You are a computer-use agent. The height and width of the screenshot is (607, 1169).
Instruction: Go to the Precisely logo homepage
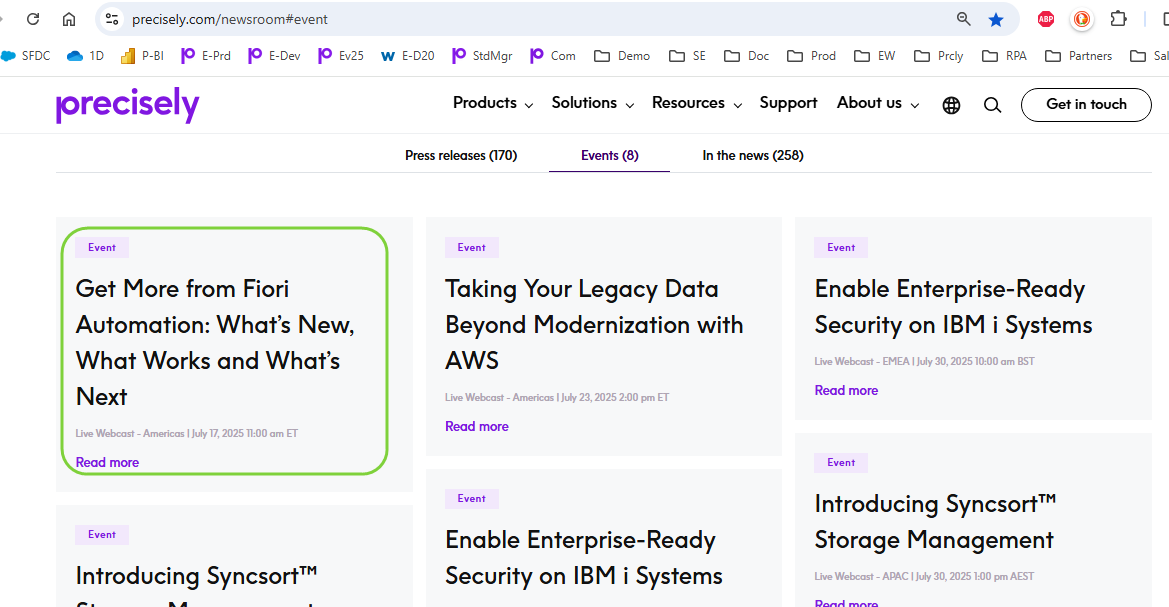pos(128,105)
